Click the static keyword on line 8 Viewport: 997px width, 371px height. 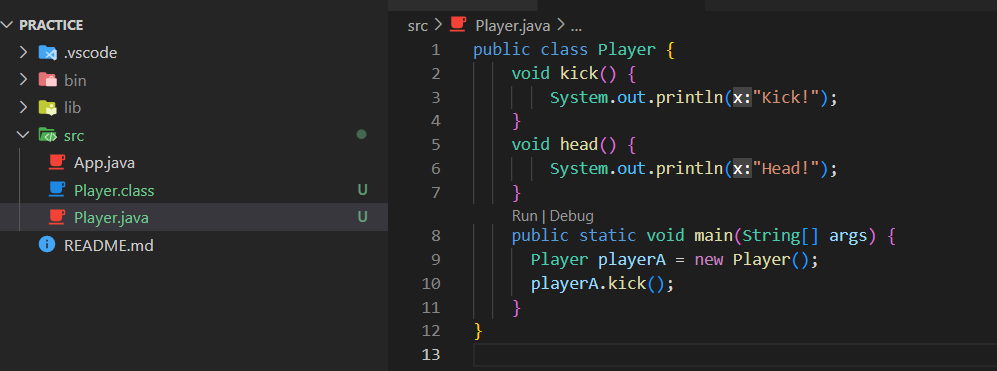[607, 236]
